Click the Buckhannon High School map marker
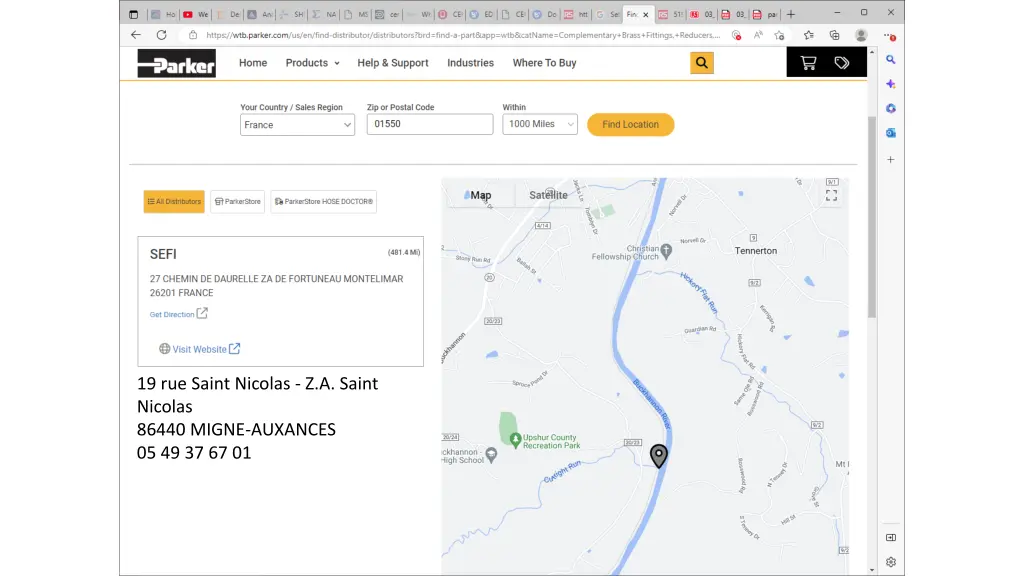This screenshot has height=576, width=1024. [x=491, y=454]
